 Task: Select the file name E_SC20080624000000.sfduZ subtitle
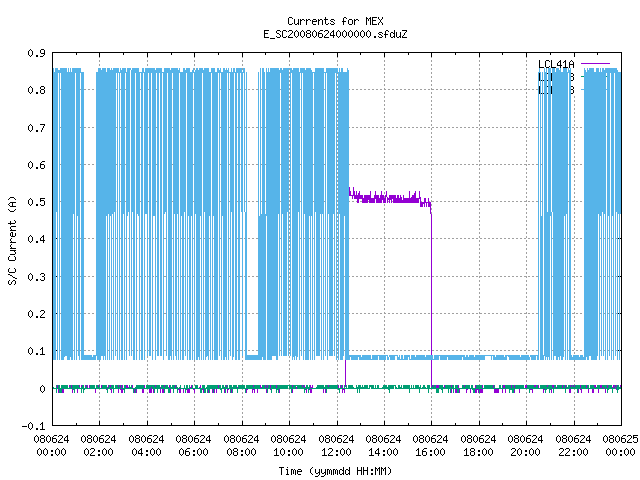tap(335, 34)
